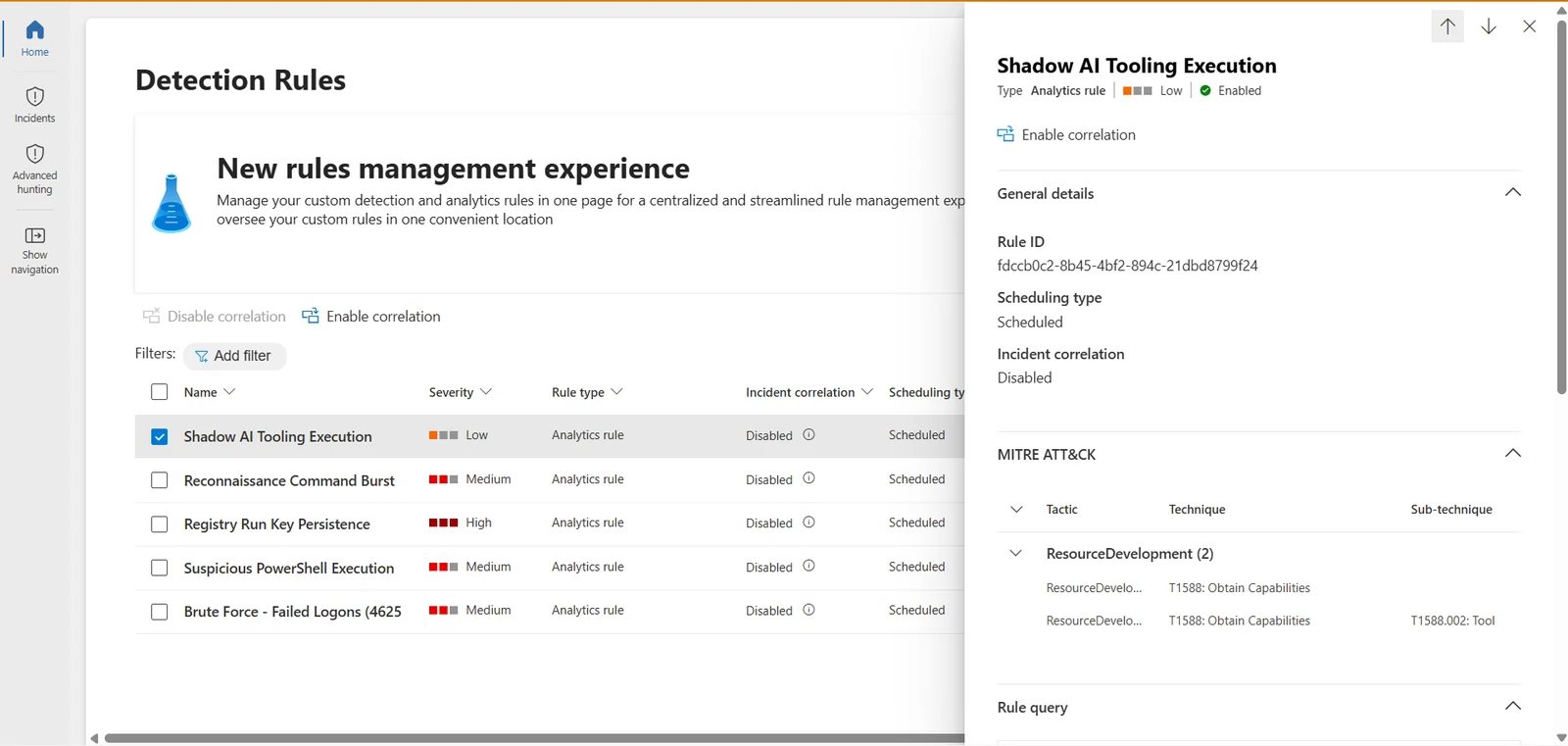
Task: Collapse the Rule query section
Action: 1513,706
